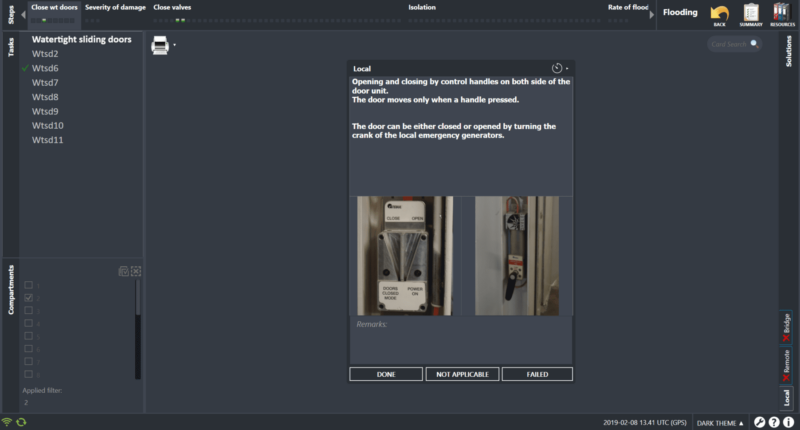Switch to the Local side tab
Screen dimensions: 800x430
point(786,397)
